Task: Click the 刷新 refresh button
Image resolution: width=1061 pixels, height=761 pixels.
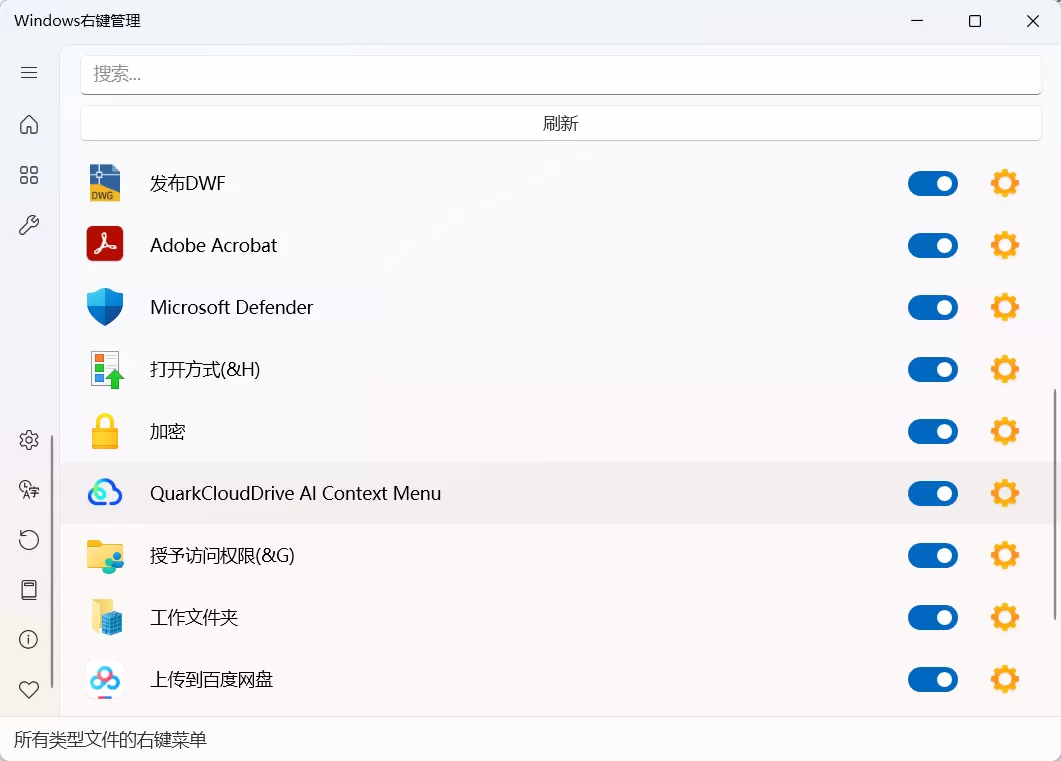Action: 560,122
